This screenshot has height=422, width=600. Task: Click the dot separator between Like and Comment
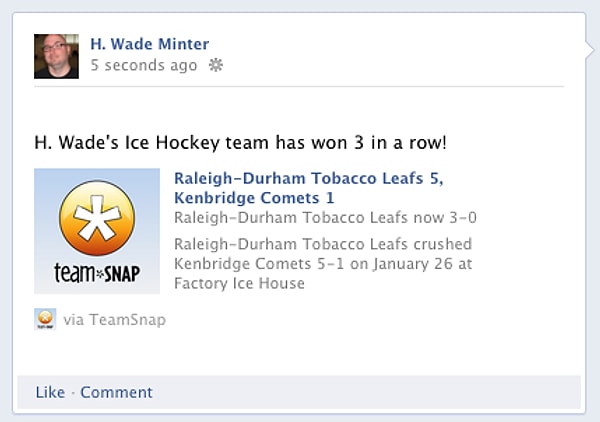[x=73, y=392]
